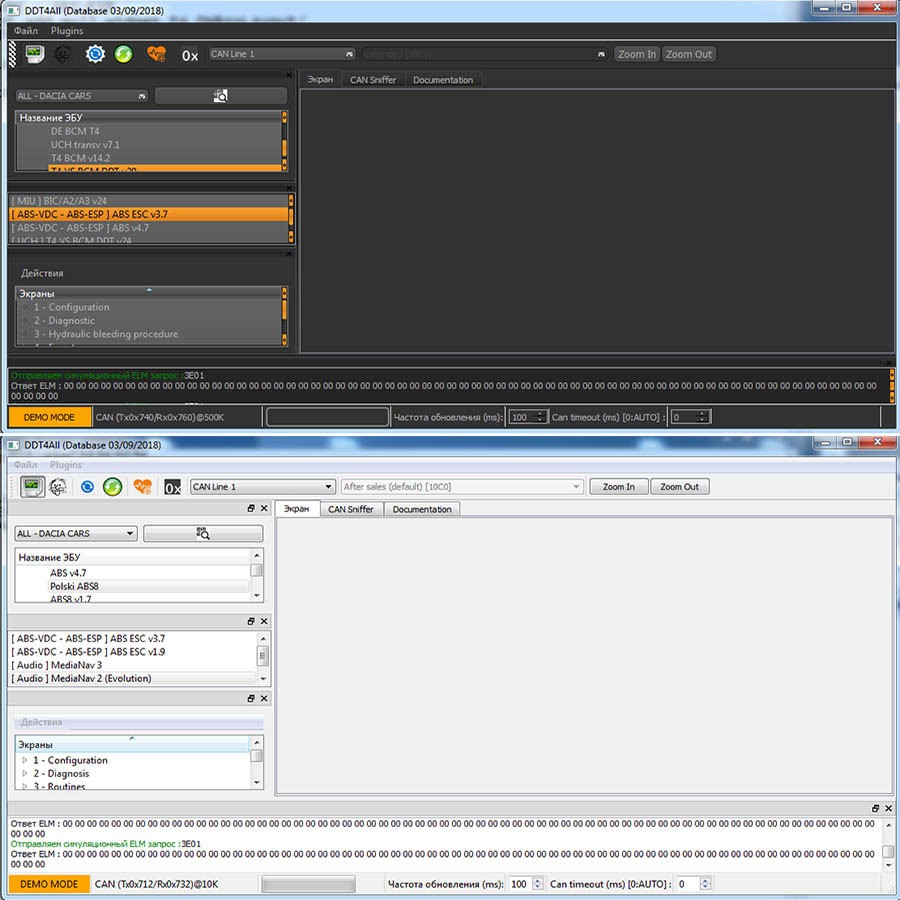Select the Экран tab in the light window
The height and width of the screenshot is (900, 900).
(x=297, y=509)
